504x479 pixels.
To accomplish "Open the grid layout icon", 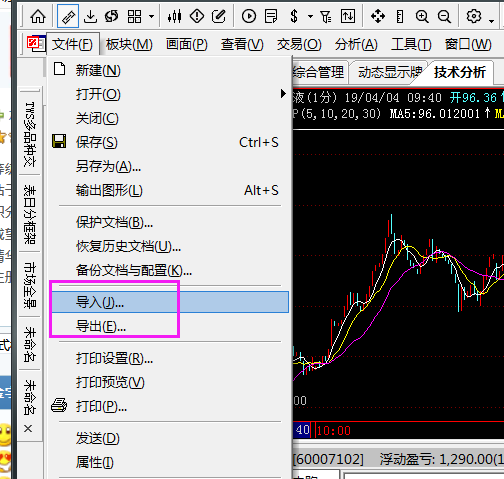I will click(x=135, y=16).
